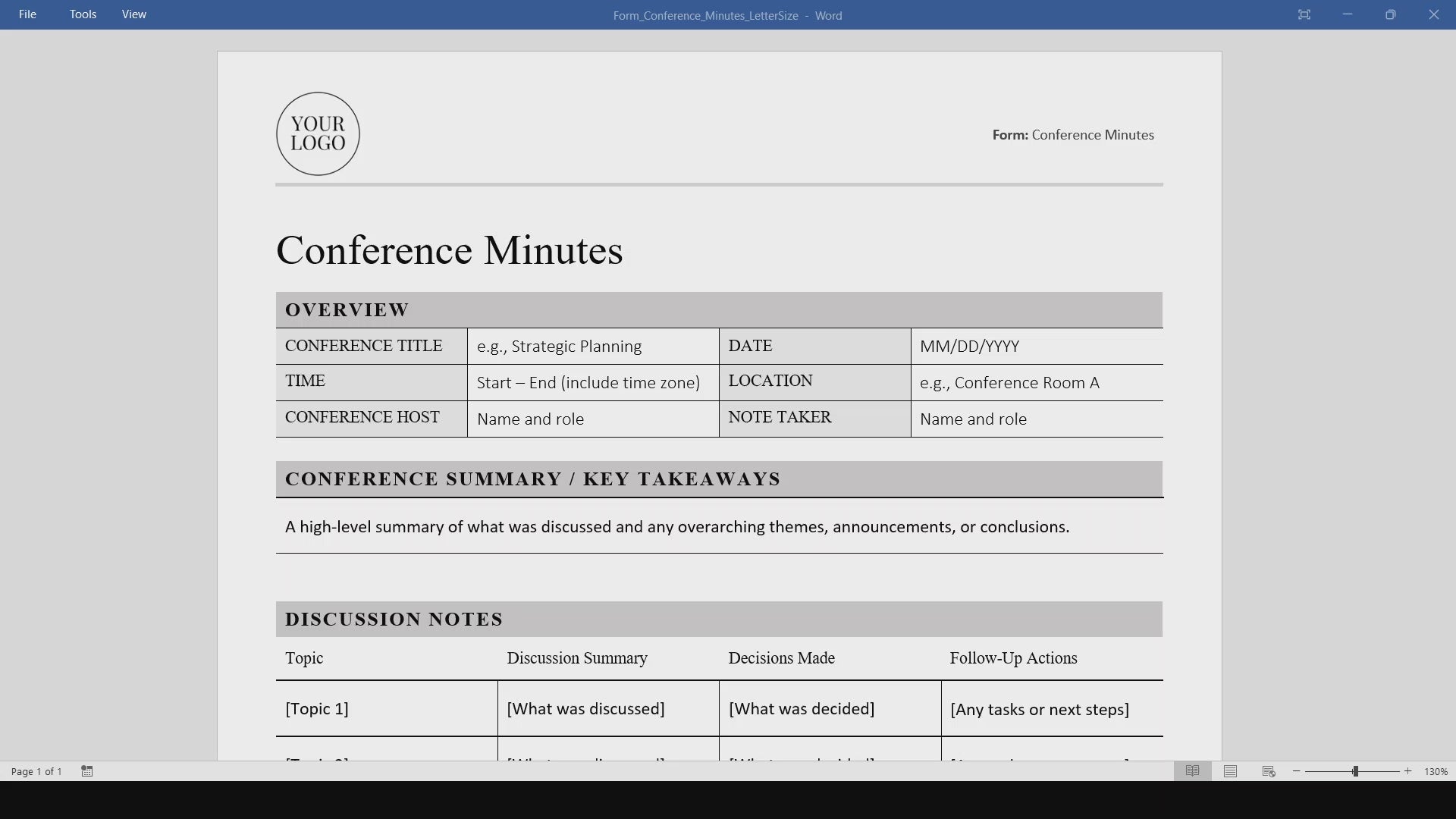Click the YOUR LOGO placeholder image

point(318,134)
